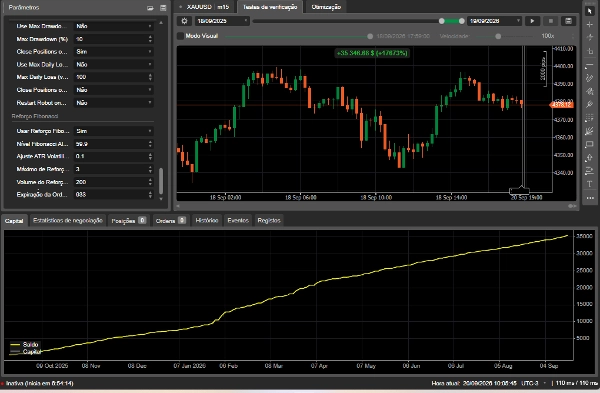This screenshot has width=600, height=393.
Task: Open Use Max Drawdown dropdown
Action: coord(114,26)
